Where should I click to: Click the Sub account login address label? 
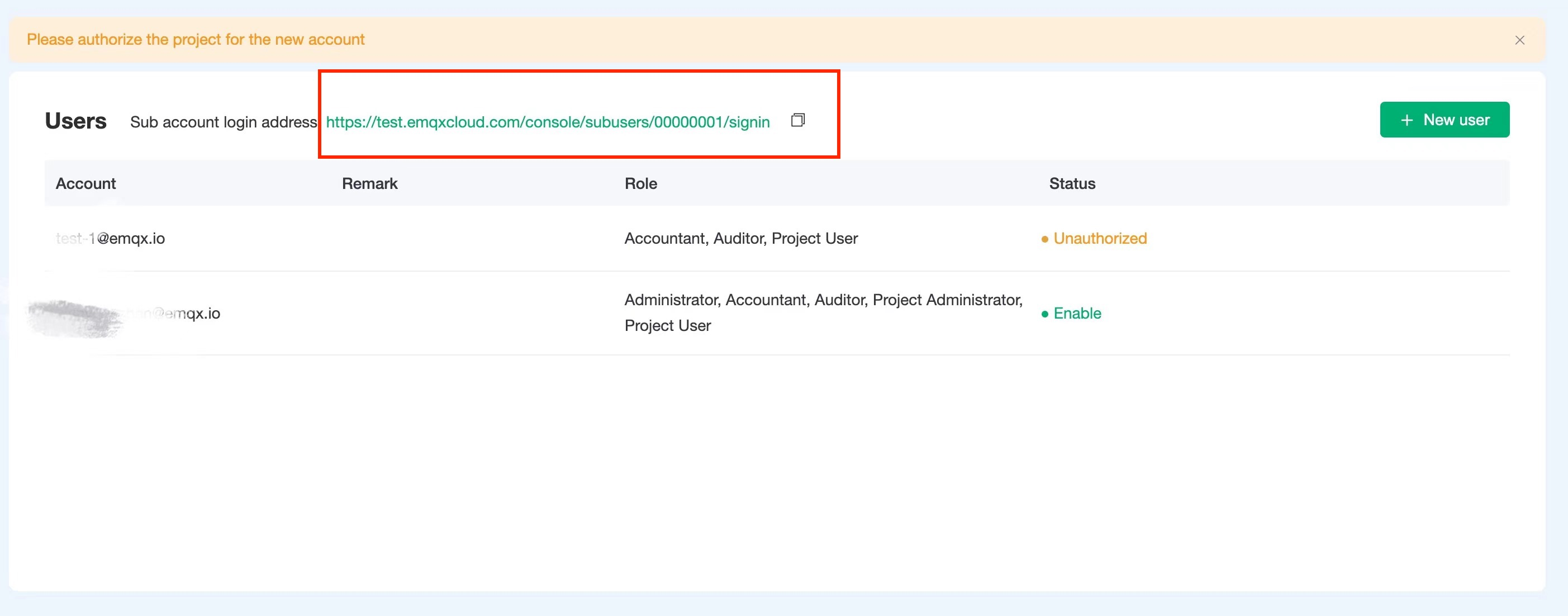tap(224, 122)
